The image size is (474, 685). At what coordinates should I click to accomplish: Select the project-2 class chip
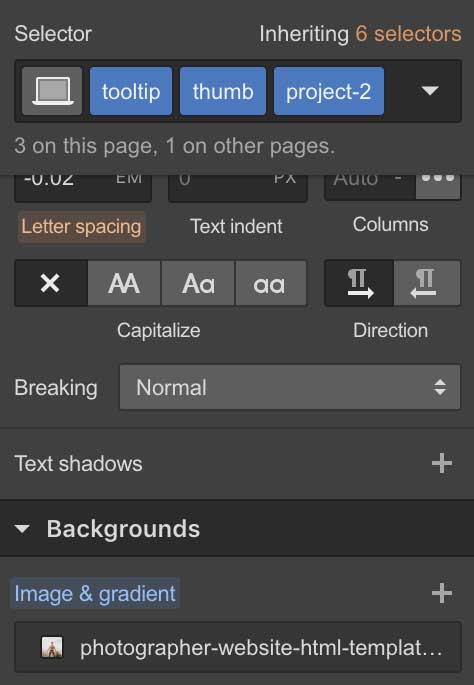[329, 91]
